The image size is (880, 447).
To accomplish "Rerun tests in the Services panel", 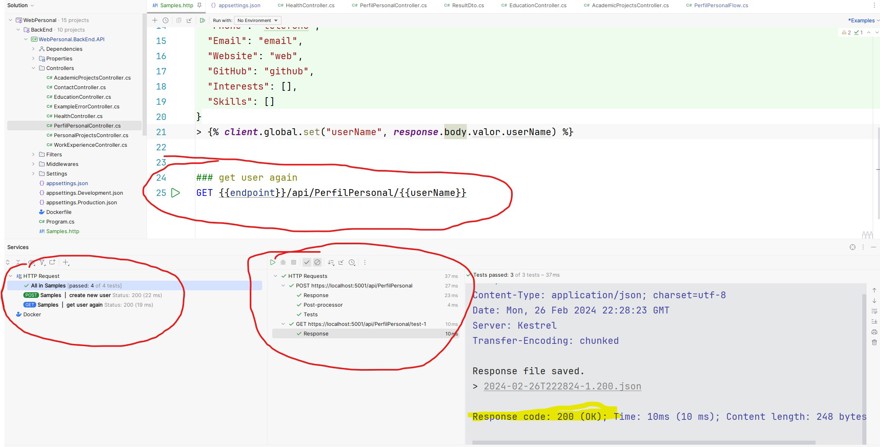I will tap(273, 262).
